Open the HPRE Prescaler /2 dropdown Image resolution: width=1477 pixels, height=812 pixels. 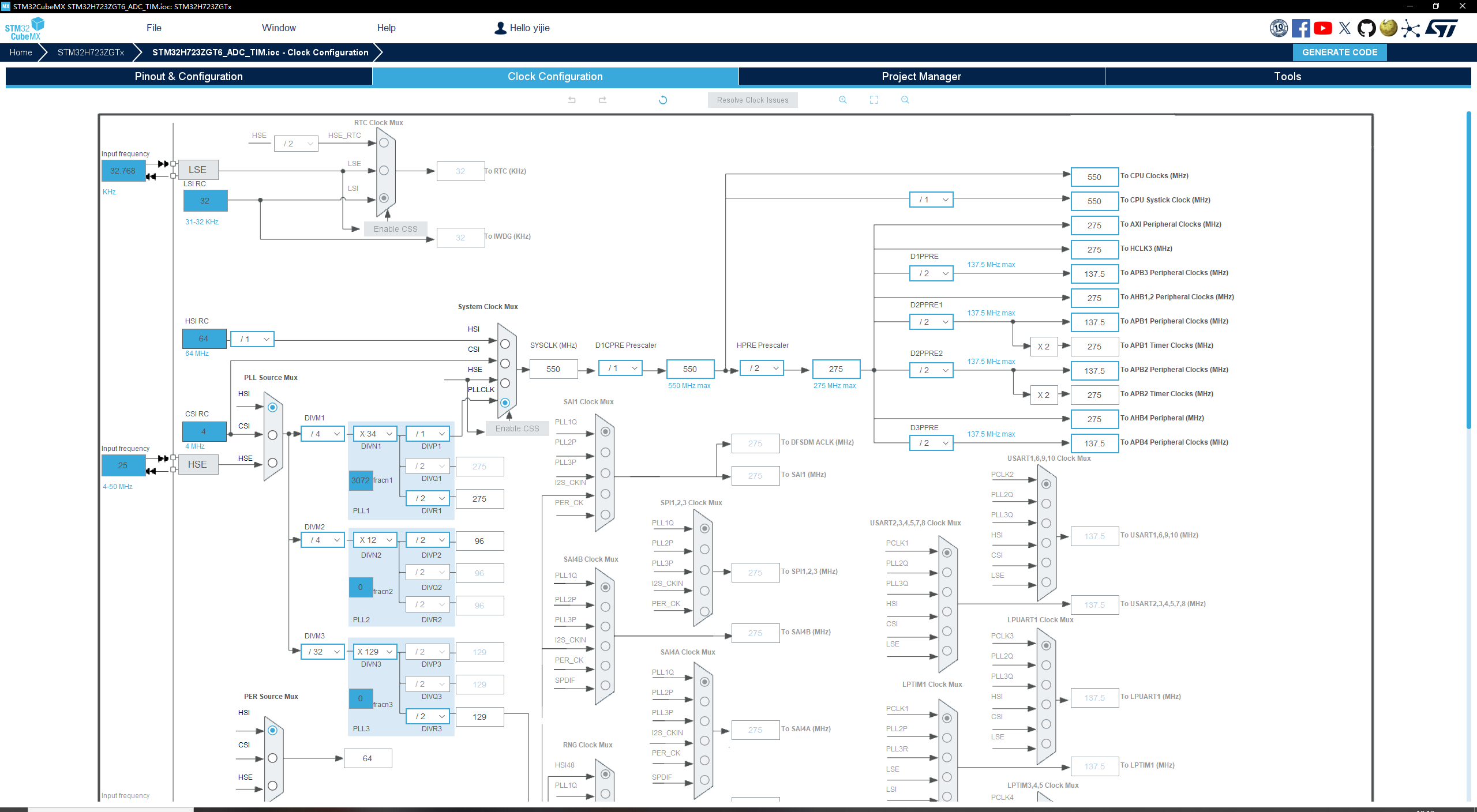(x=762, y=368)
